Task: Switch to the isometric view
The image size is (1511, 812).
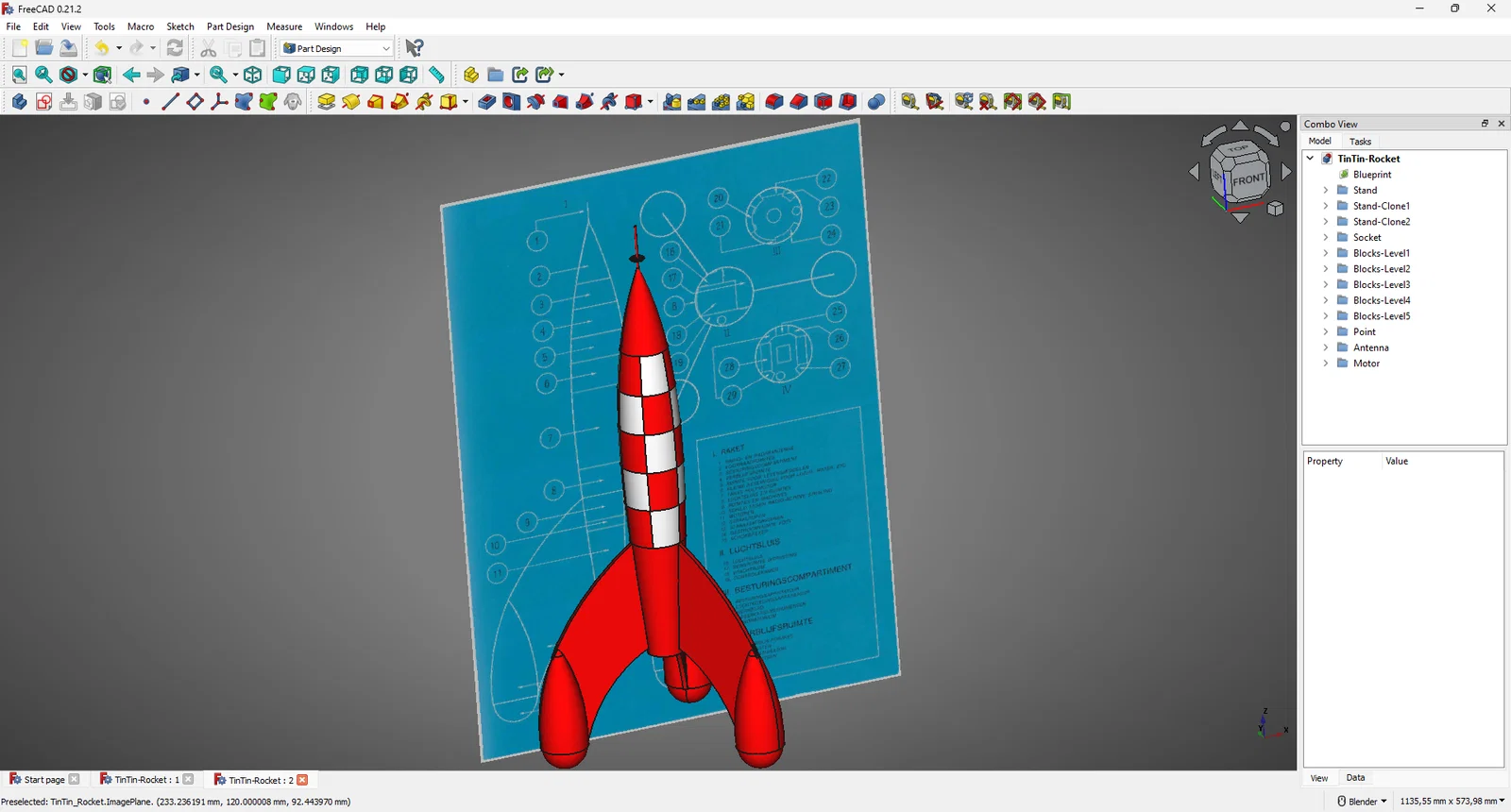Action: (x=252, y=75)
